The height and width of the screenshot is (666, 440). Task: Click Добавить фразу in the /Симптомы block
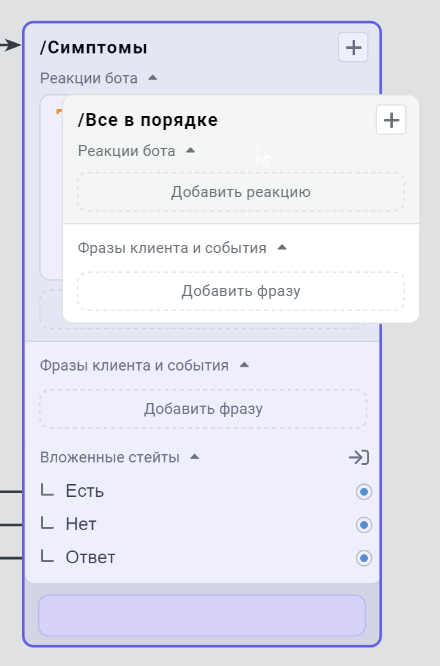pos(203,409)
